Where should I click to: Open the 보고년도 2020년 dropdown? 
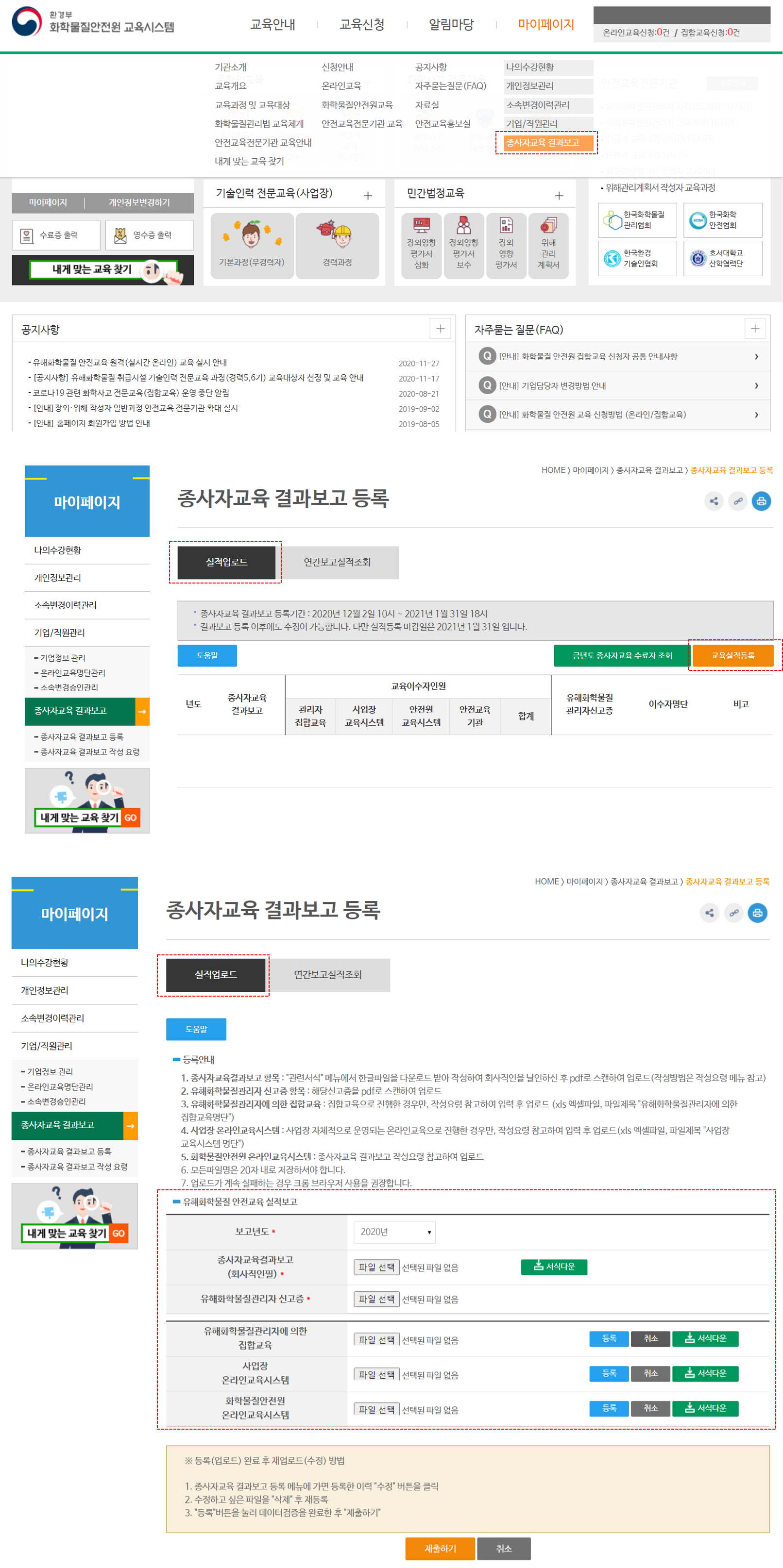tap(394, 1232)
